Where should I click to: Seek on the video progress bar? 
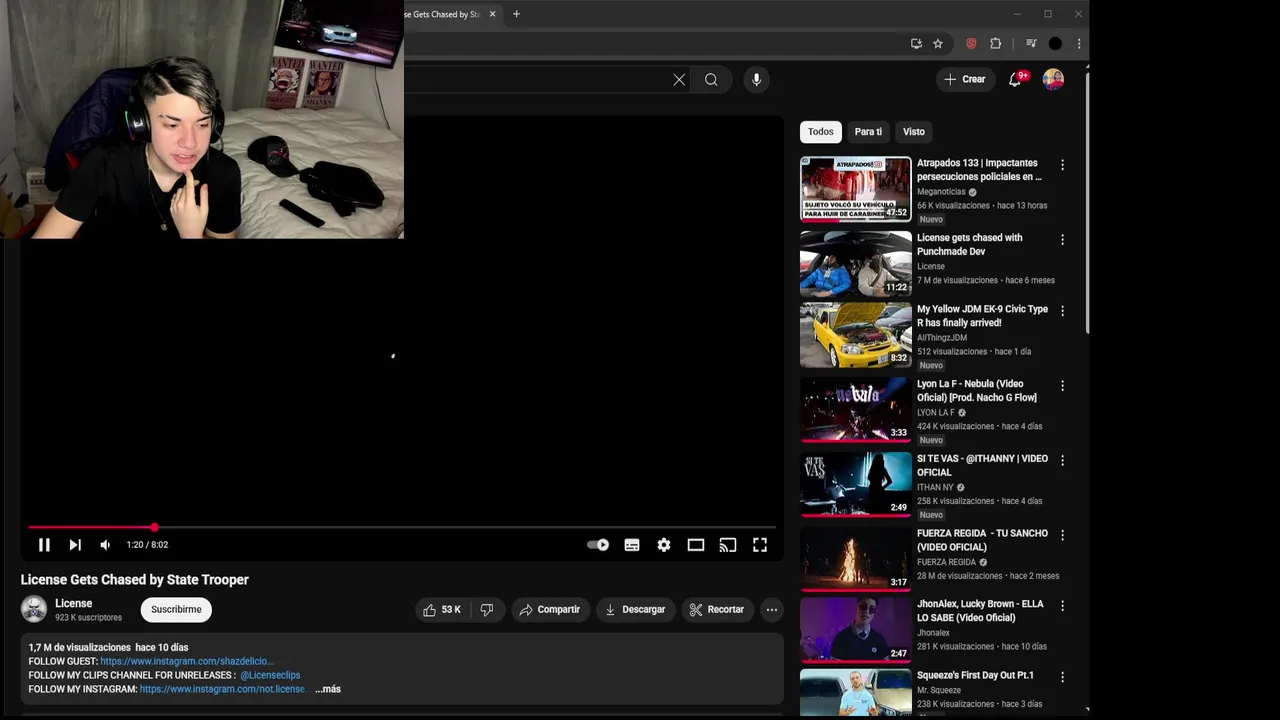(402, 527)
